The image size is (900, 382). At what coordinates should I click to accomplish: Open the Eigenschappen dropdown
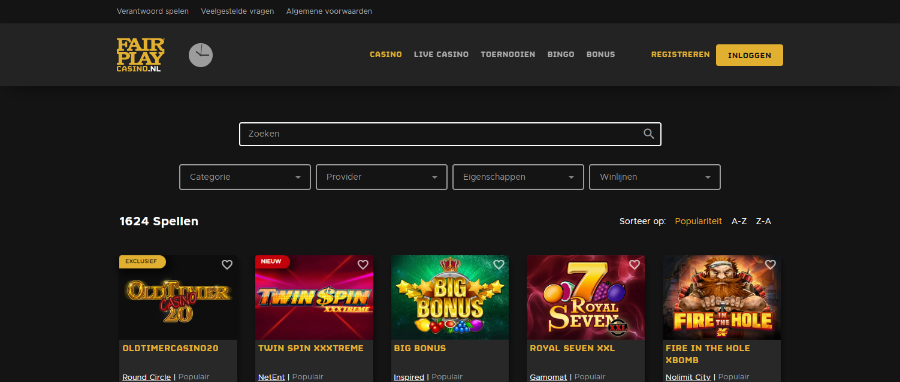click(x=518, y=177)
